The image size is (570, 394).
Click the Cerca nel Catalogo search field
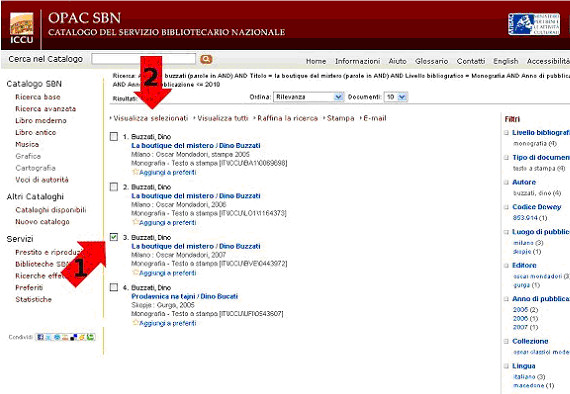pyautogui.click(x=144, y=59)
